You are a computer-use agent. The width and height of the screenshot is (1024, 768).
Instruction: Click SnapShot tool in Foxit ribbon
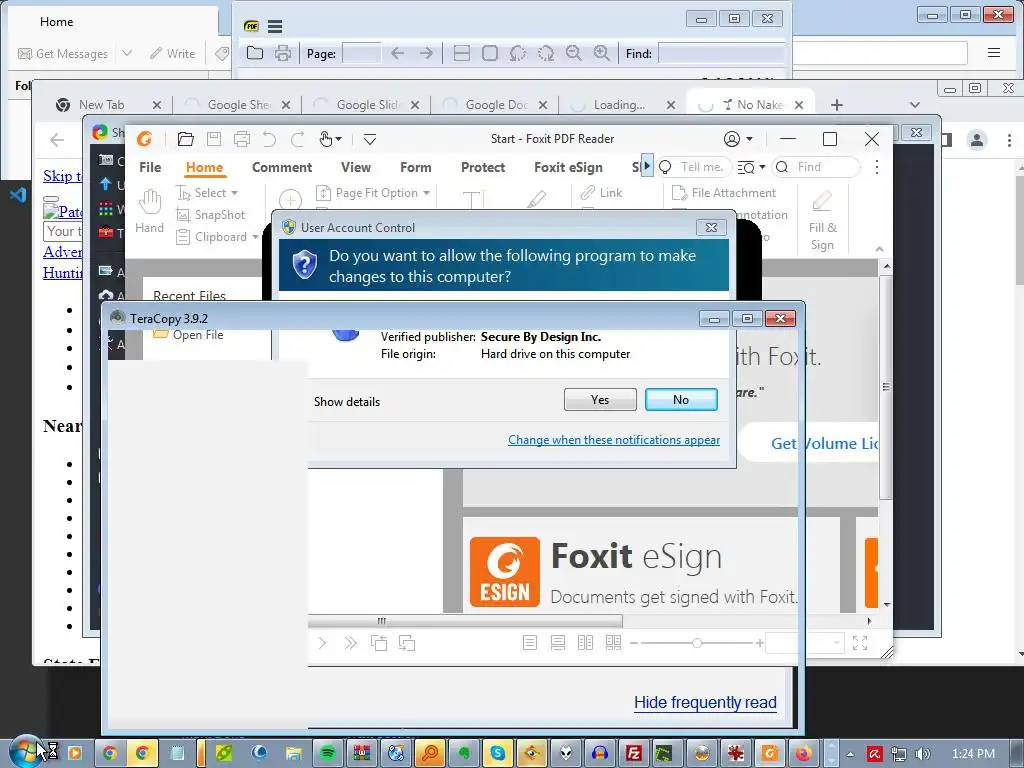click(211, 215)
